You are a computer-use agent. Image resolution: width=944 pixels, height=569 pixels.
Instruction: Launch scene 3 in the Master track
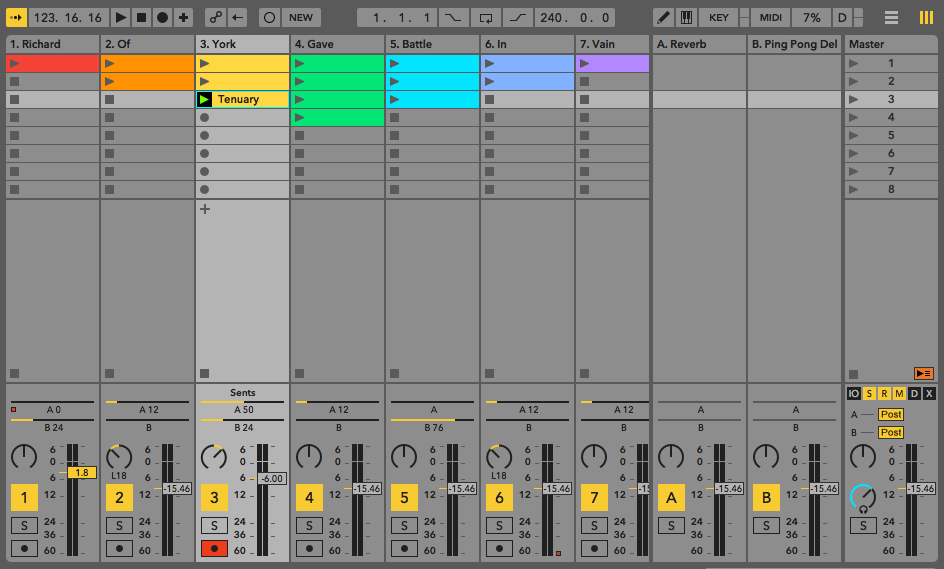coord(854,99)
